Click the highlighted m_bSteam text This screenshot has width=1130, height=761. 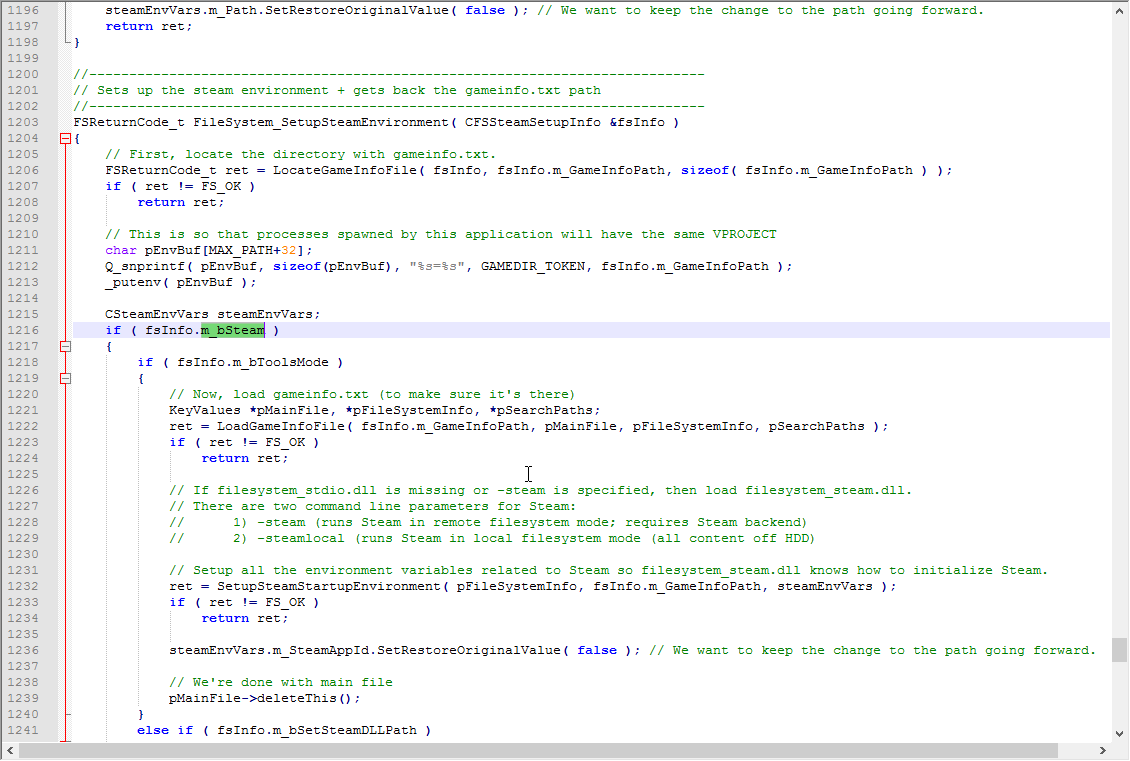233,331
